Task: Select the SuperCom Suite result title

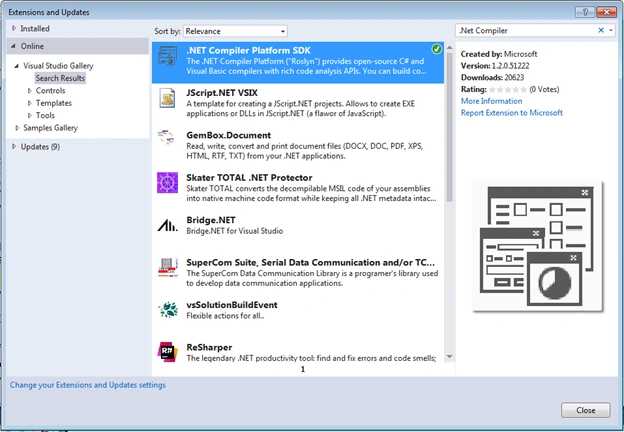Action: click(x=310, y=262)
